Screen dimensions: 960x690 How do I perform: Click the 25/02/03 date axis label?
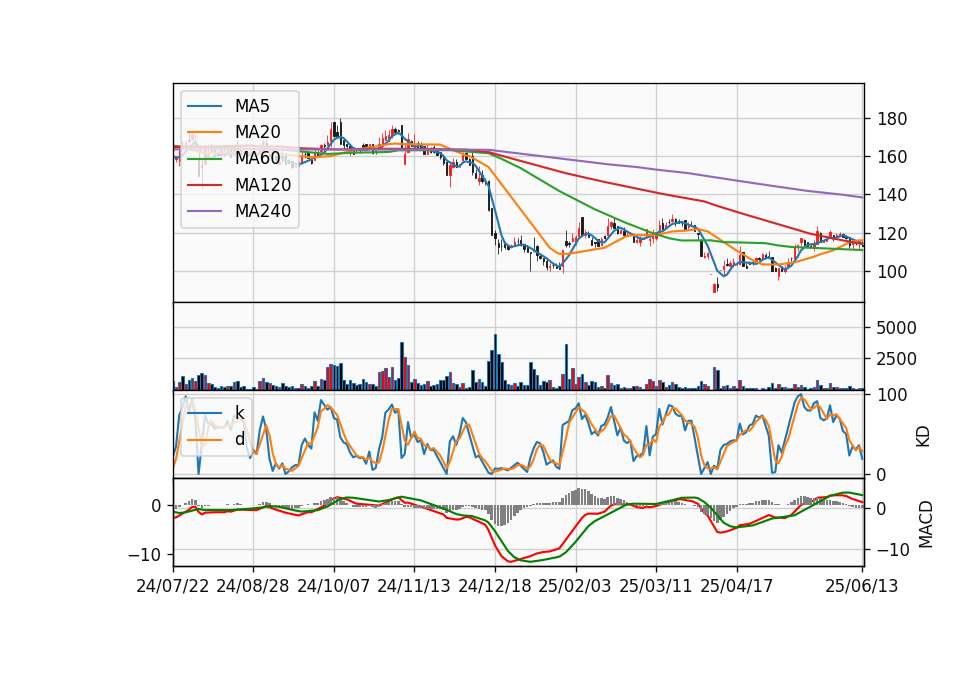(575, 586)
